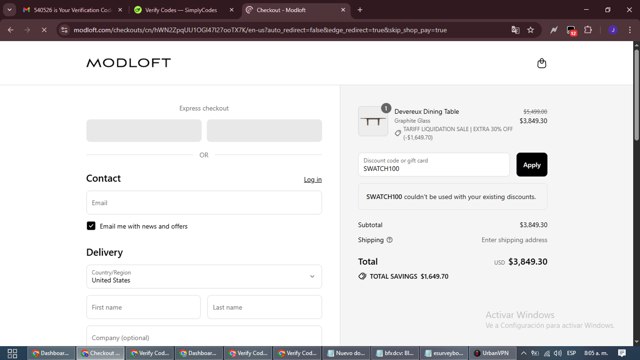Open the esurveybo... taskbar item
The height and width of the screenshot is (360, 640).
(x=444, y=353)
